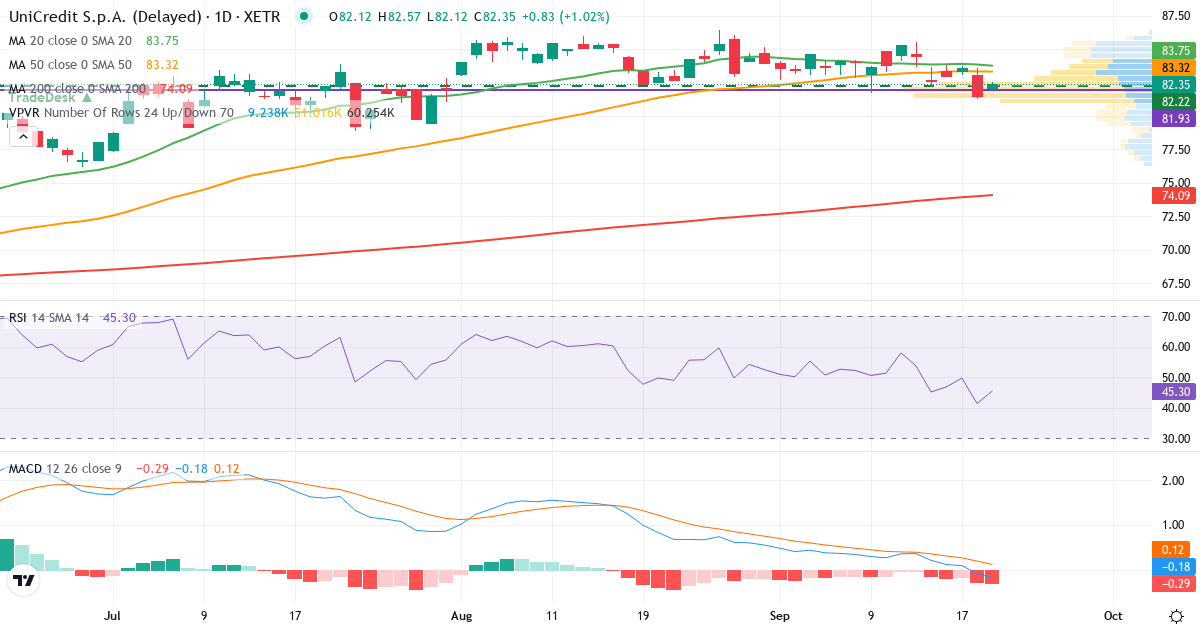This screenshot has height=630, width=1200.
Task: Select MA 50 close indicator legend
Action: pyautogui.click(x=70, y=65)
